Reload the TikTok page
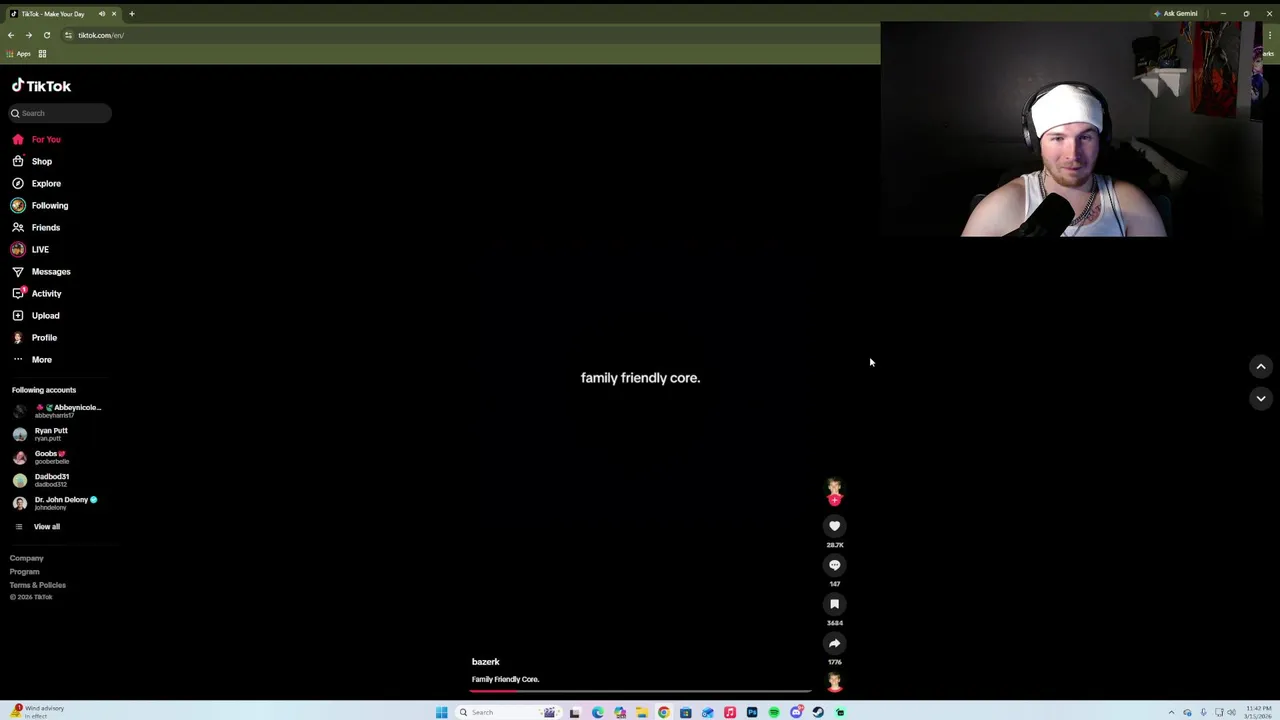This screenshot has height=720, width=1280. coord(47,35)
